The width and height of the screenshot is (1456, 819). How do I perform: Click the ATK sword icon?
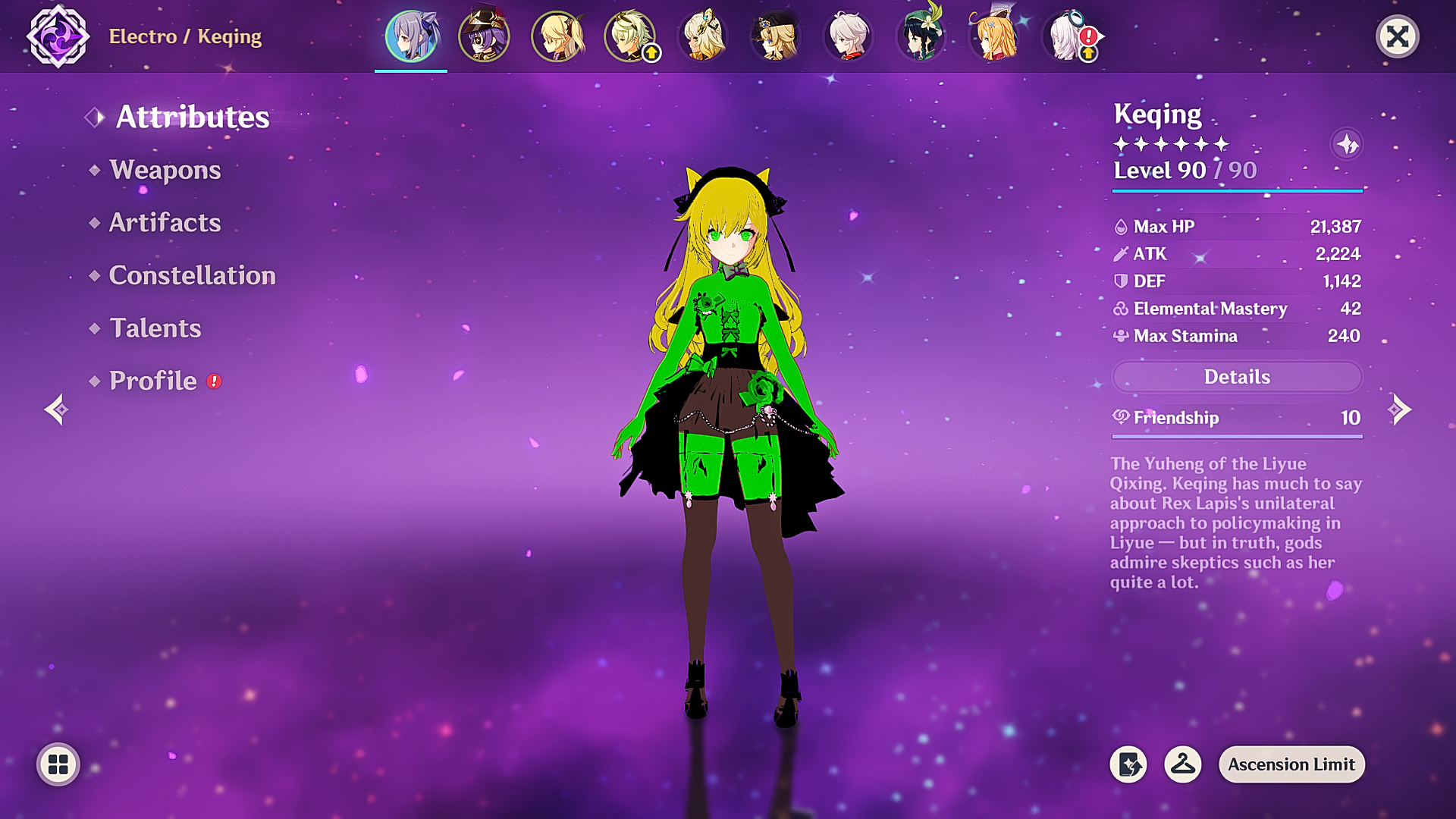pyautogui.click(x=1121, y=254)
